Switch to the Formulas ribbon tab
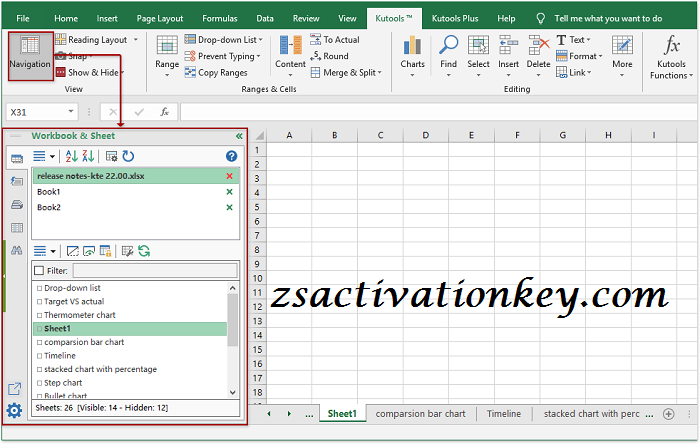Image resolution: width=700 pixels, height=444 pixels. point(220,19)
